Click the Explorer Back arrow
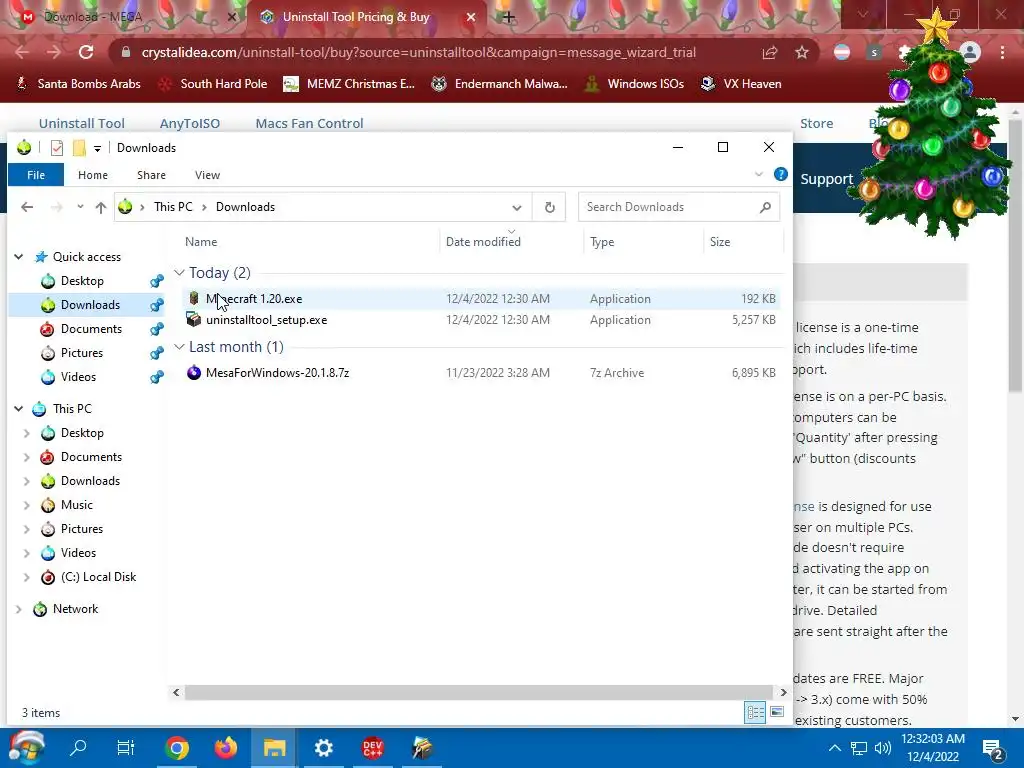Image resolution: width=1024 pixels, height=768 pixels. (27, 207)
